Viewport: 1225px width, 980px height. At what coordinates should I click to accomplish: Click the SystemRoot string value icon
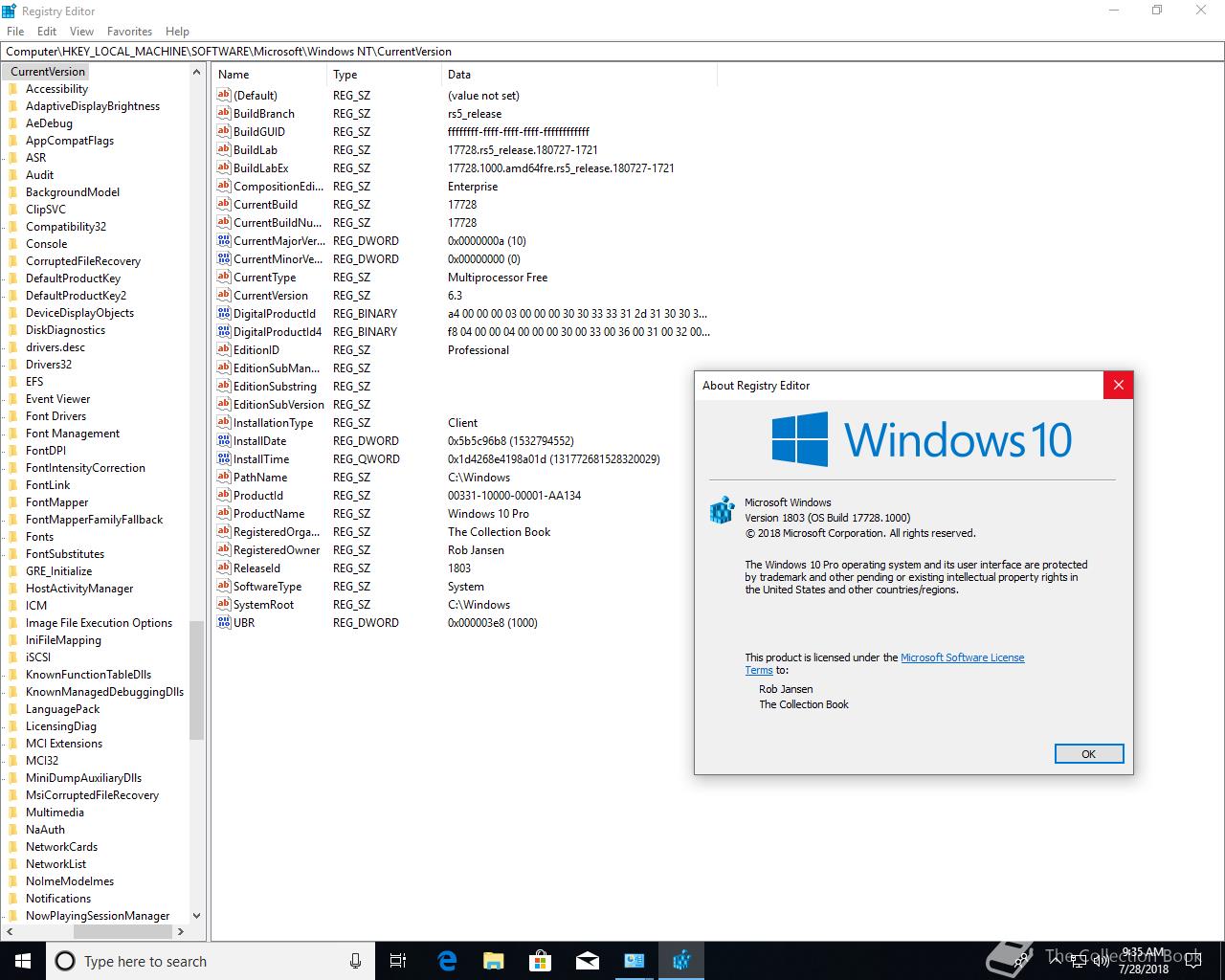[224, 604]
